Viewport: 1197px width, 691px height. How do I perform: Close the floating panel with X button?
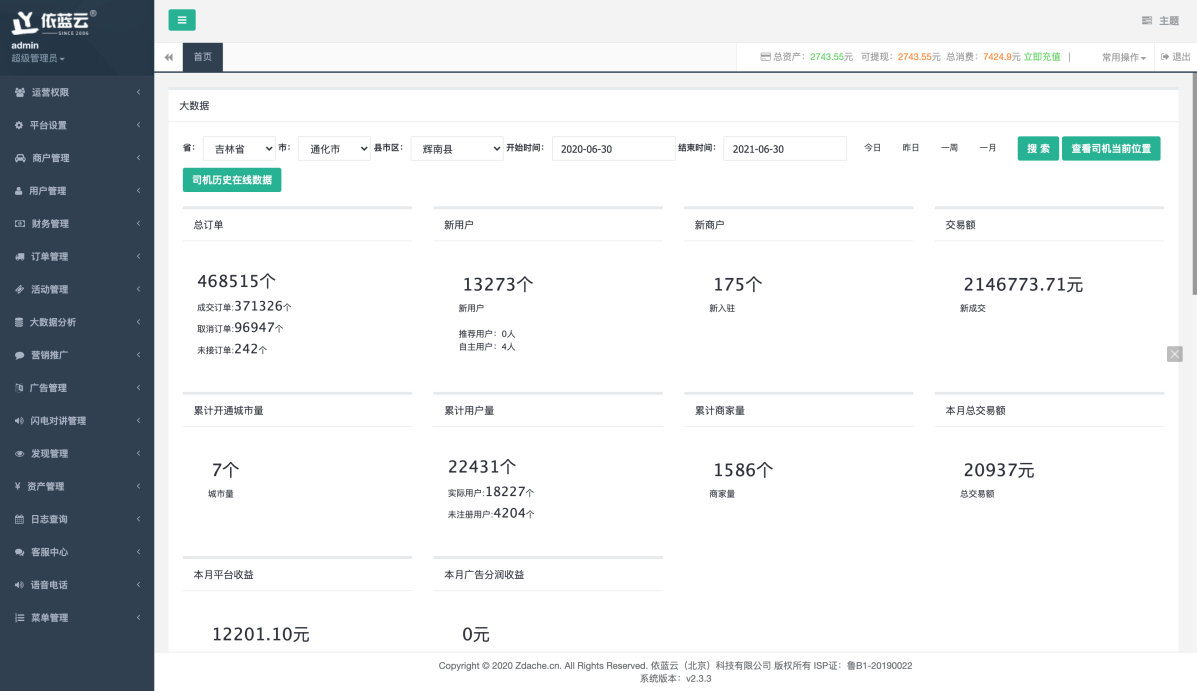[1175, 354]
